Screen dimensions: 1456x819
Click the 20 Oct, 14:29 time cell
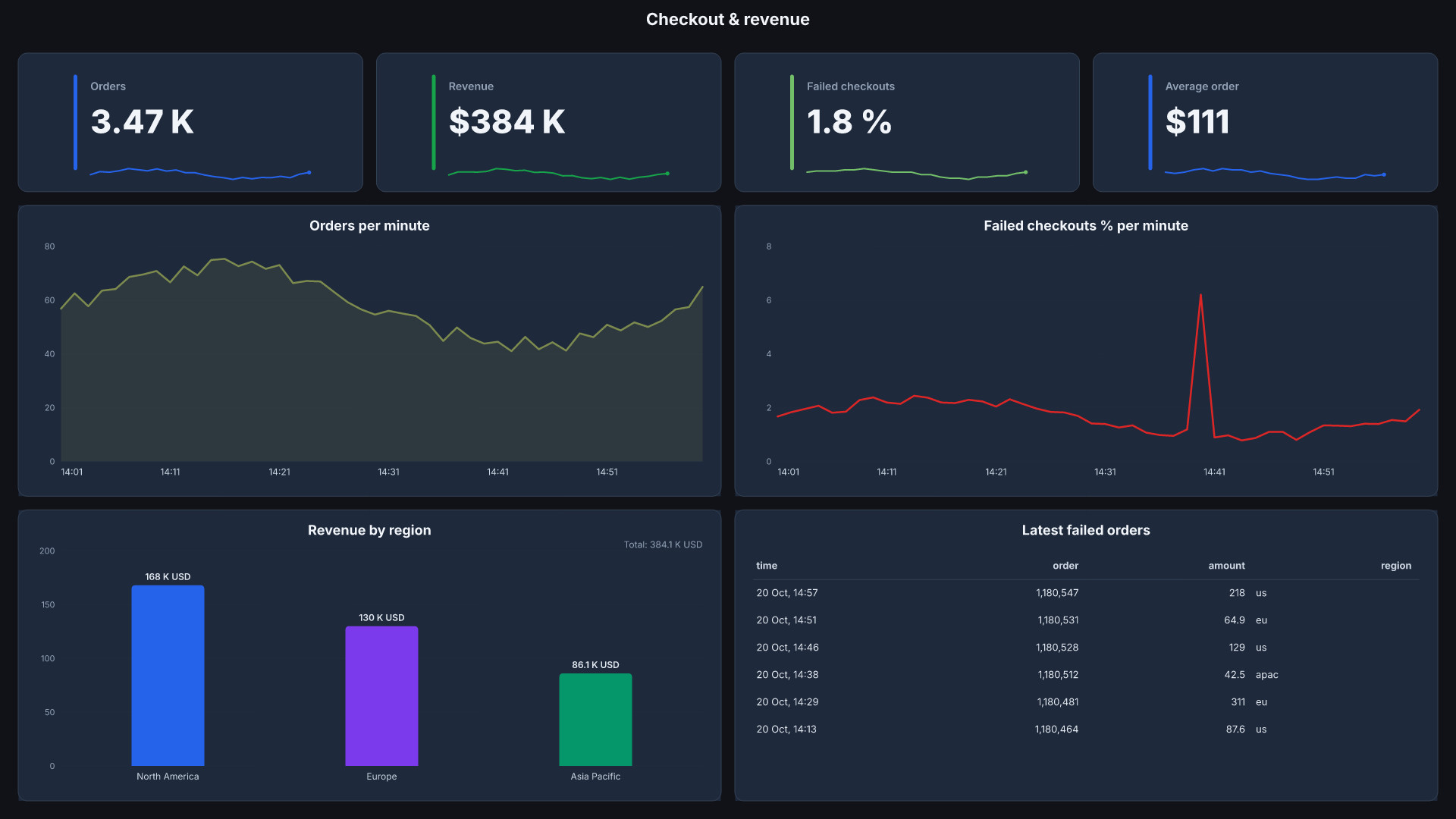pos(787,702)
